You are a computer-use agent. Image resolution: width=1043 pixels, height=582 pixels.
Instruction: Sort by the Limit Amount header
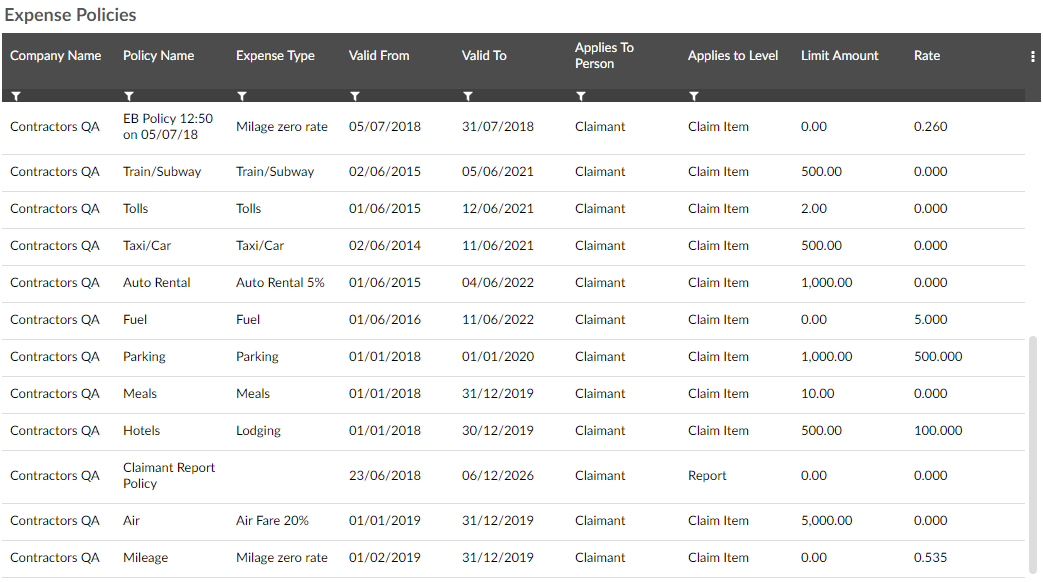point(839,56)
